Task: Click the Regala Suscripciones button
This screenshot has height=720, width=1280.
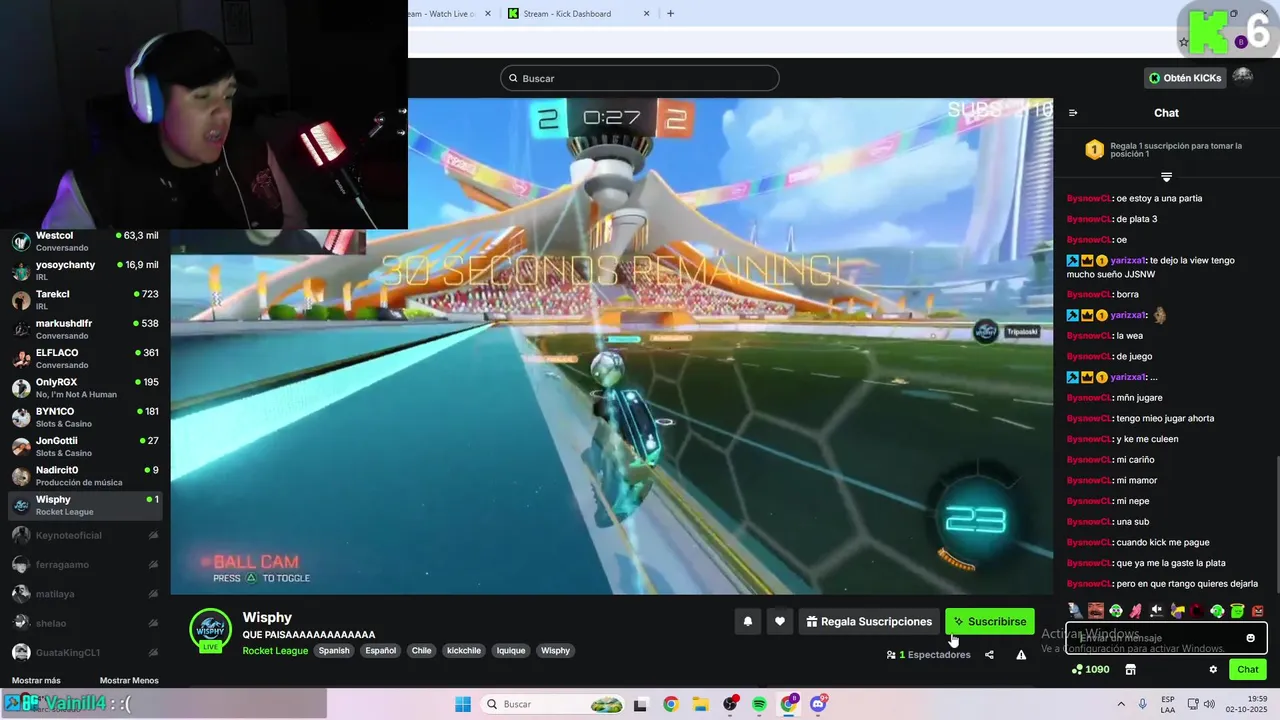Action: pyautogui.click(x=868, y=621)
